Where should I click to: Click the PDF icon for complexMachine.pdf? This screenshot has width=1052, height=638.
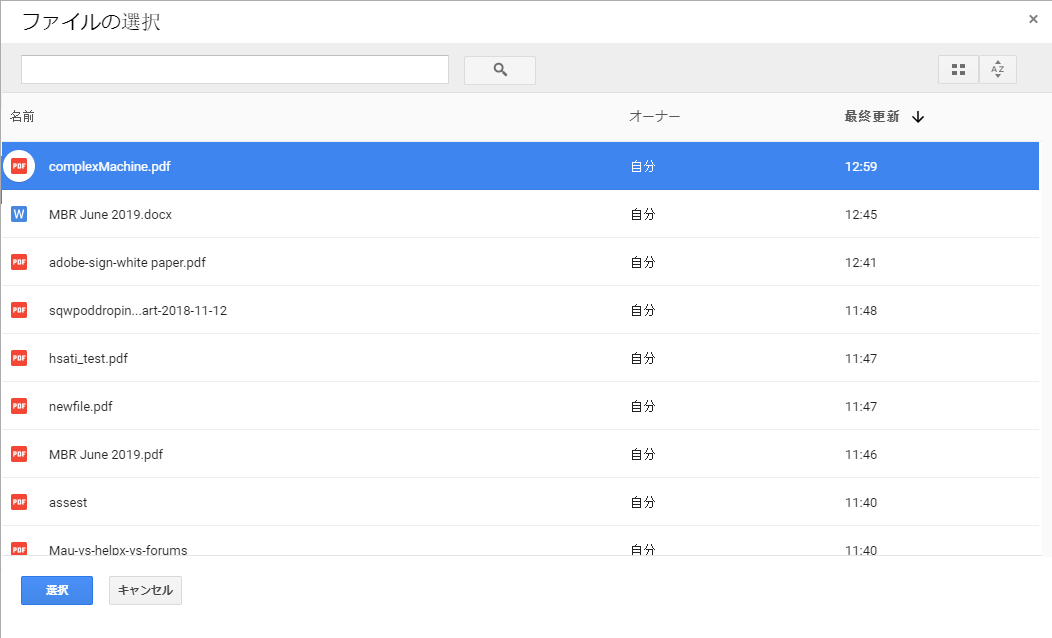point(19,166)
